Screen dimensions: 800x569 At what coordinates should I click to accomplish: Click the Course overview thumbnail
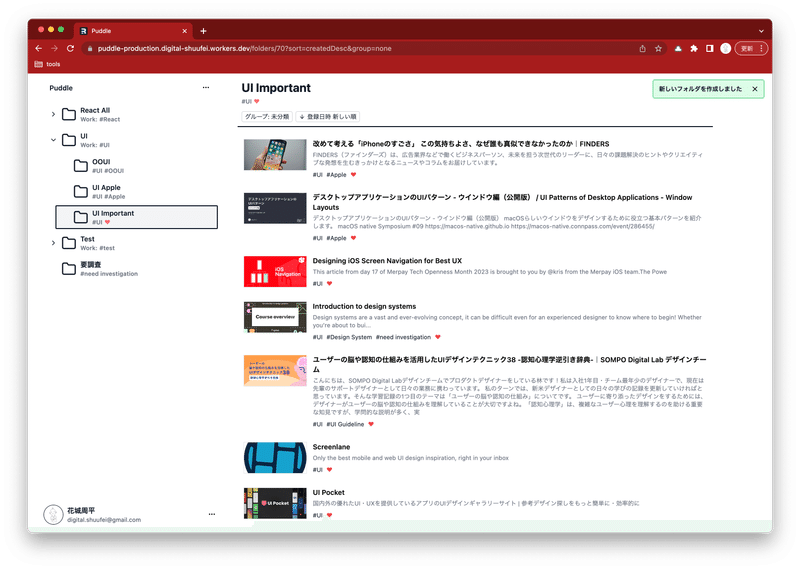[x=275, y=317]
